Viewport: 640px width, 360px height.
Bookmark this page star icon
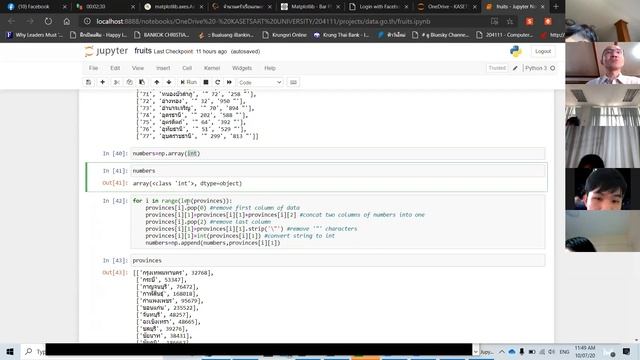coord(510,21)
